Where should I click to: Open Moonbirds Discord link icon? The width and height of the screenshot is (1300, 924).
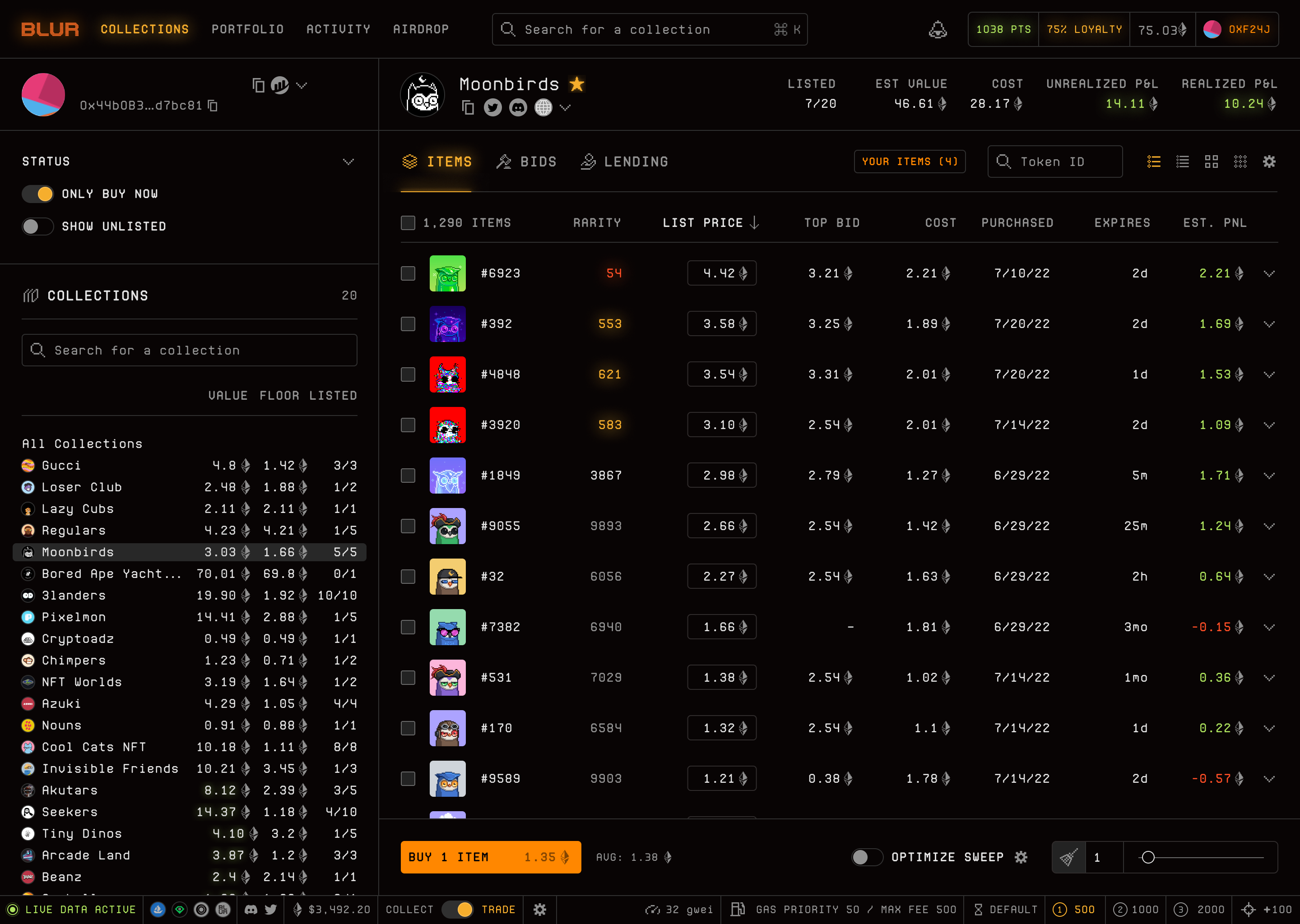(x=518, y=107)
